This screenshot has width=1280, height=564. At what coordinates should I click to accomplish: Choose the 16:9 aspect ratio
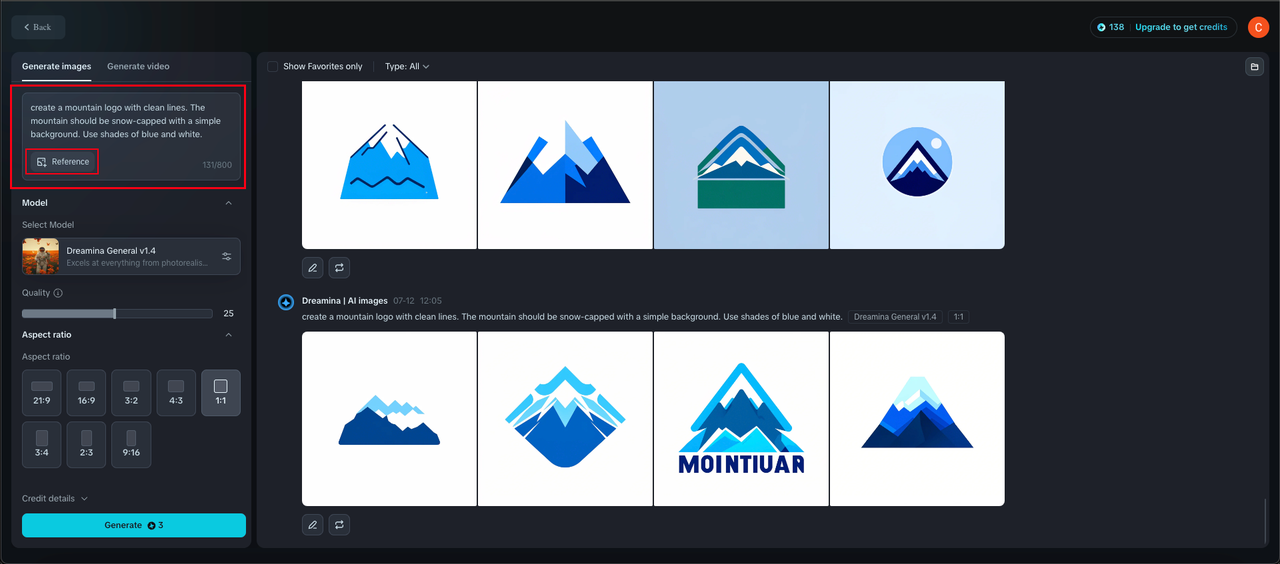(87, 392)
